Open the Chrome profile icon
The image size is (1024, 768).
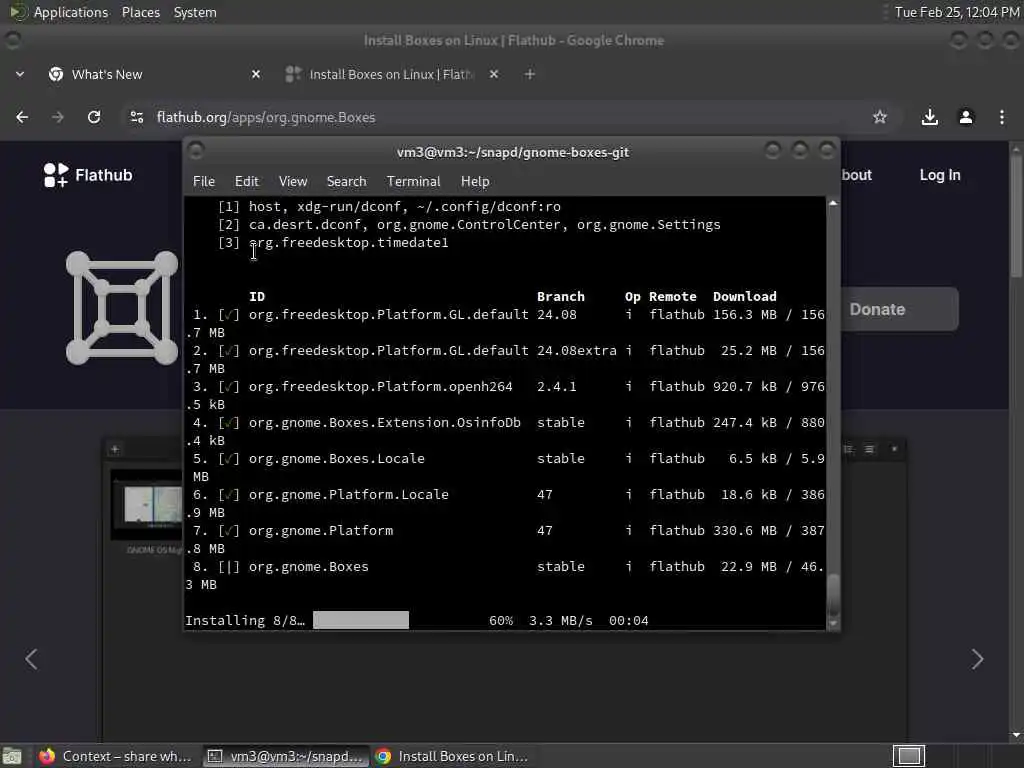pos(966,117)
